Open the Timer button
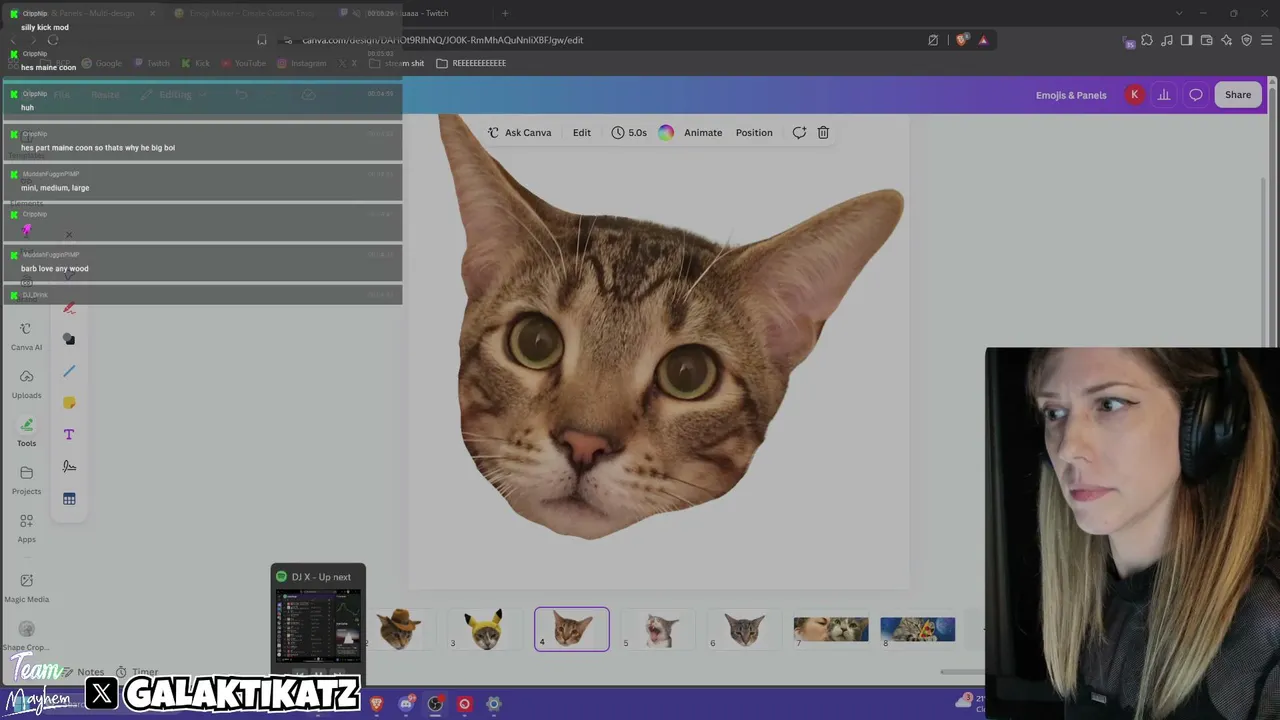This screenshot has width=1280, height=720. tap(137, 672)
